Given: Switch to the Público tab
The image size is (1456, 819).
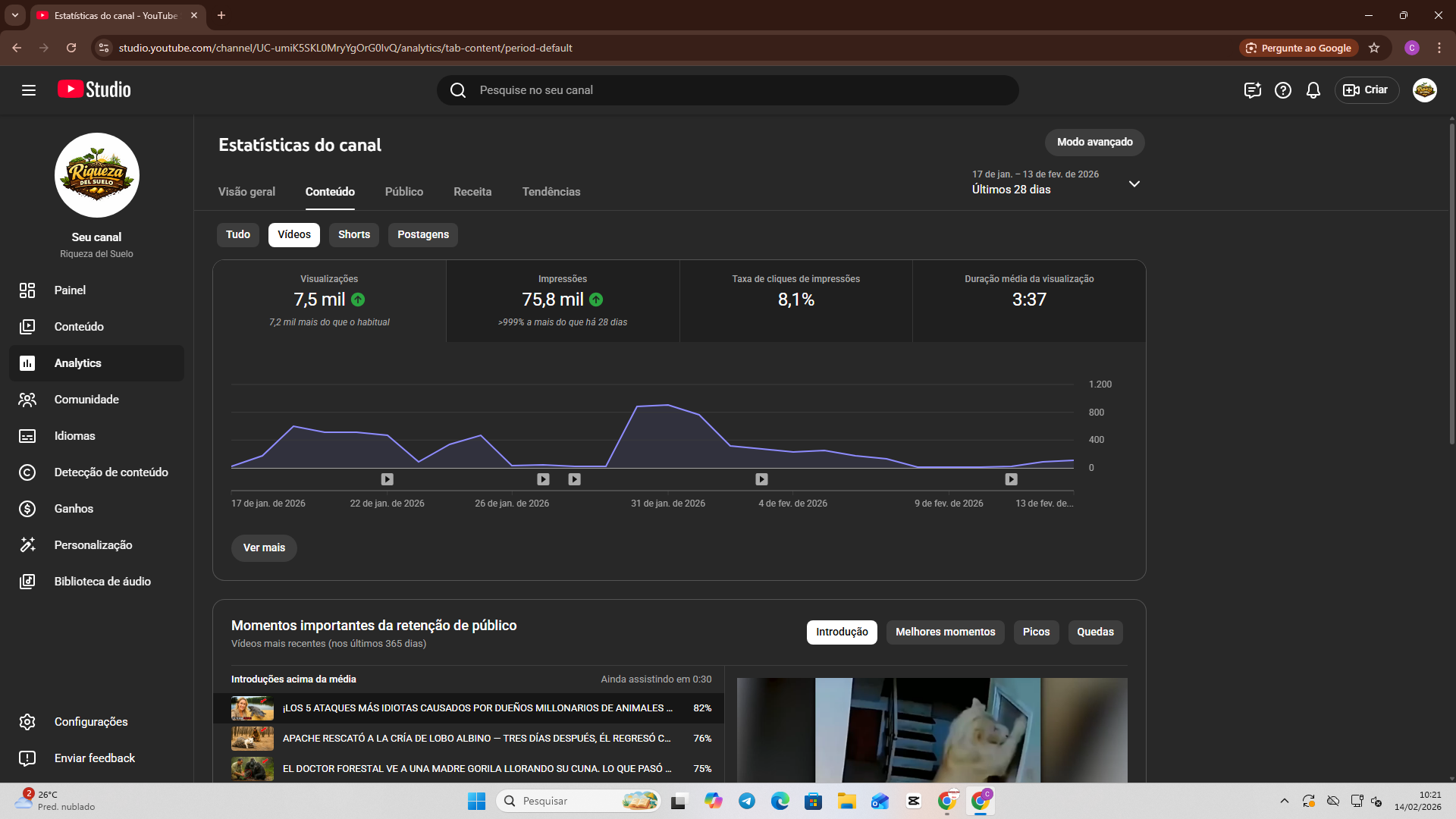Looking at the screenshot, I should coord(403,192).
